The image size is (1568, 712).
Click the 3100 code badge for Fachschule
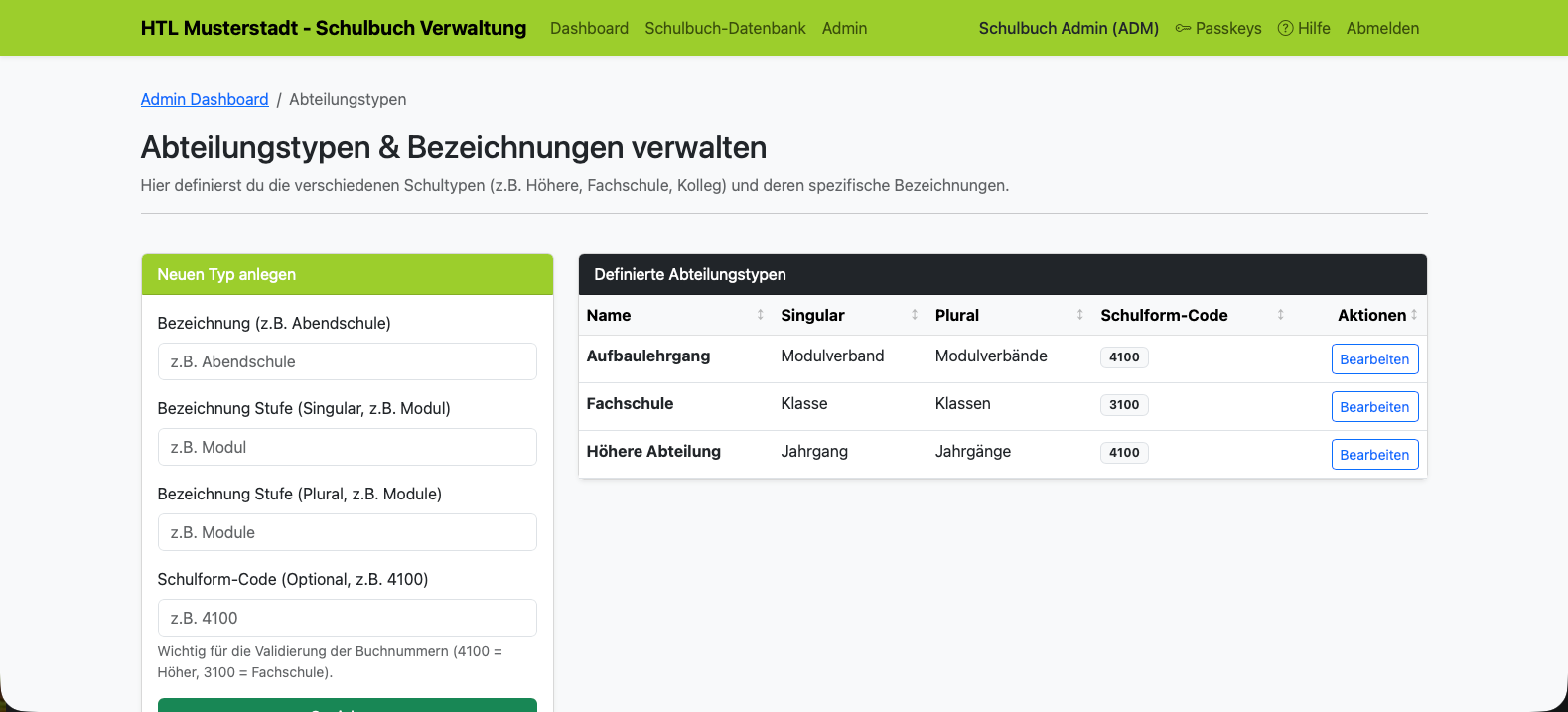tap(1124, 404)
